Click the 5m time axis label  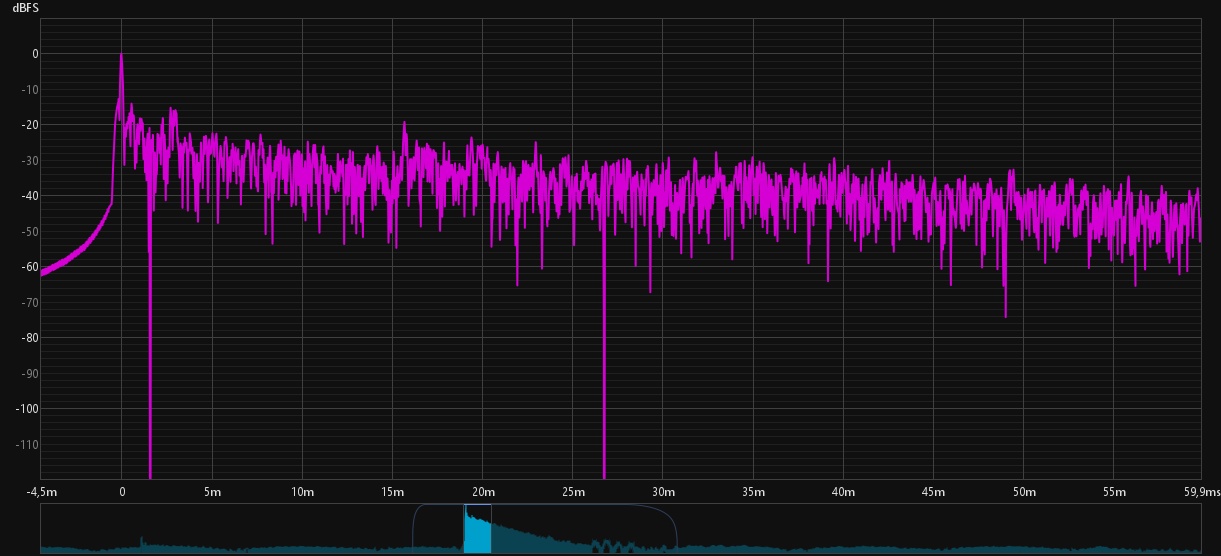pyautogui.click(x=212, y=492)
